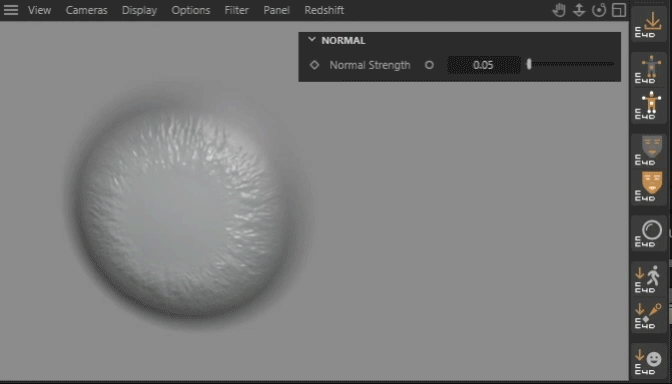Click the sphere circle C4D icon

click(649, 233)
